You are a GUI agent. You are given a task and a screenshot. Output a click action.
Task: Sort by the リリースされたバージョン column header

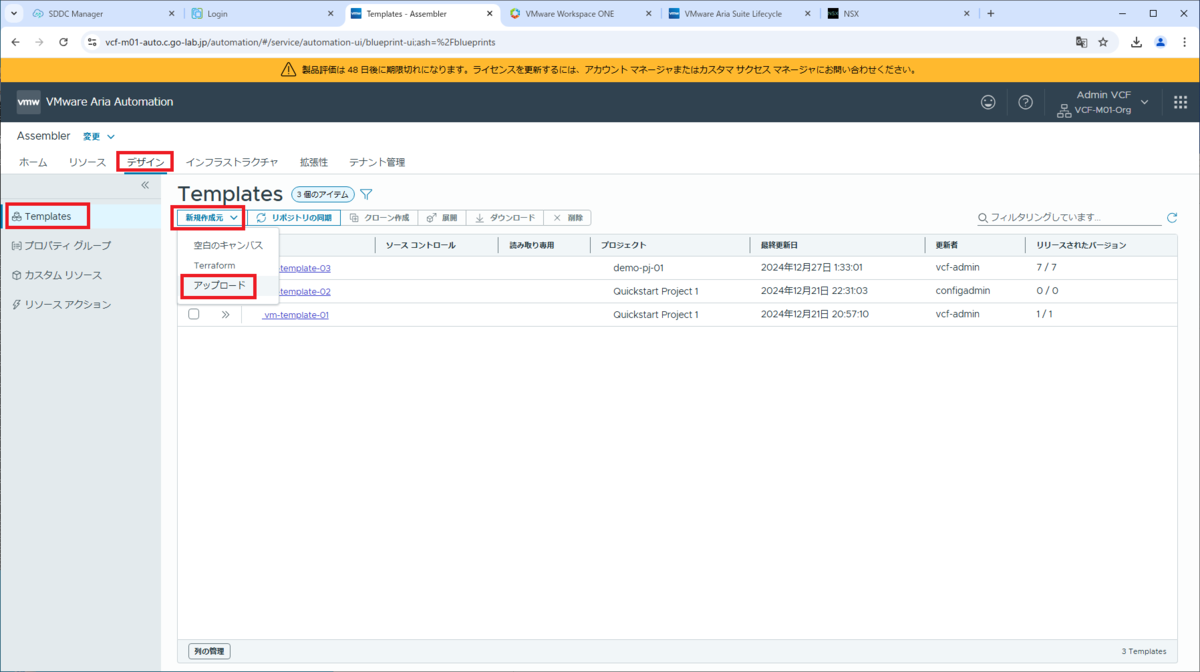pyautogui.click(x=1081, y=245)
